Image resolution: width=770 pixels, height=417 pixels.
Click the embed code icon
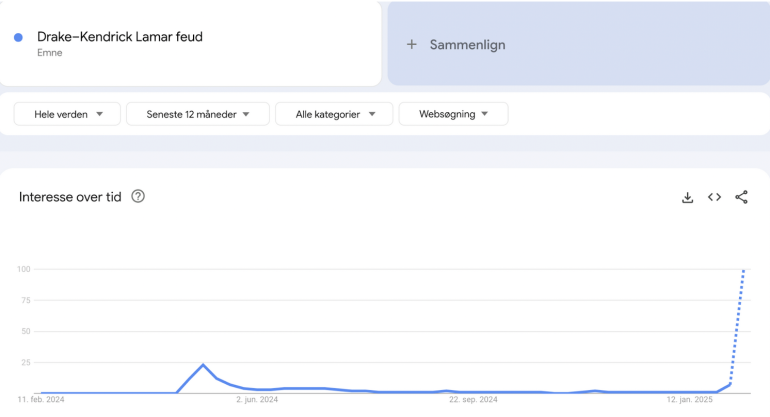click(x=714, y=198)
